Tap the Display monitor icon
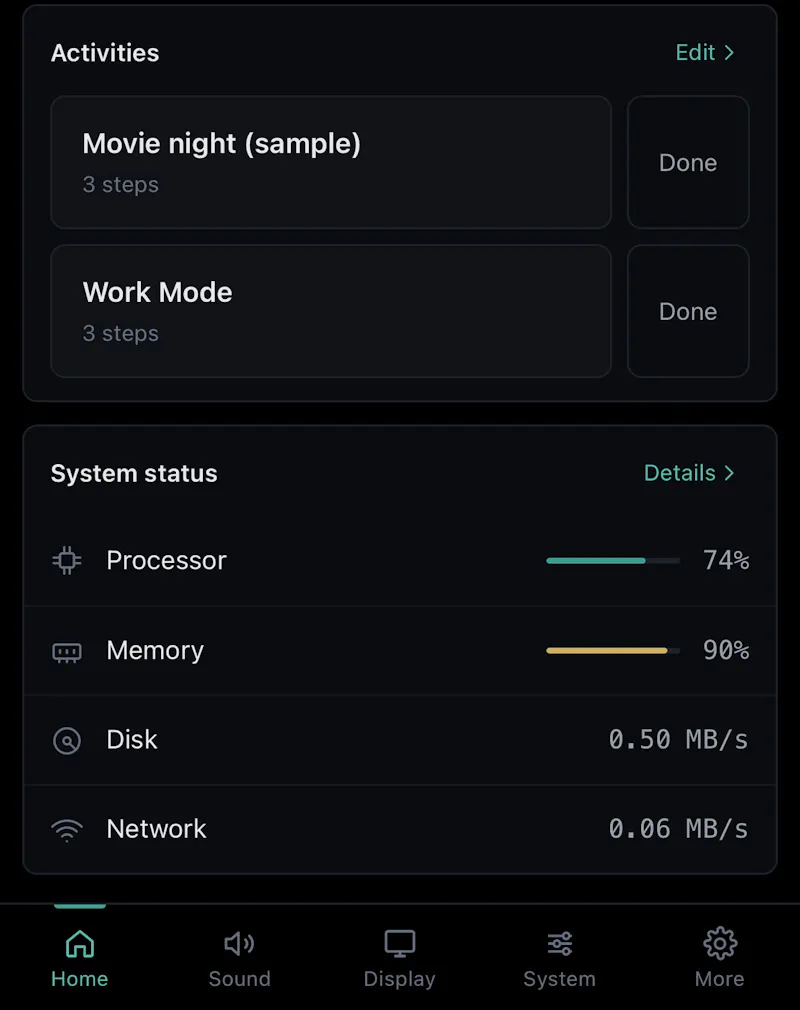This screenshot has height=1010, width=800. [x=399, y=944]
